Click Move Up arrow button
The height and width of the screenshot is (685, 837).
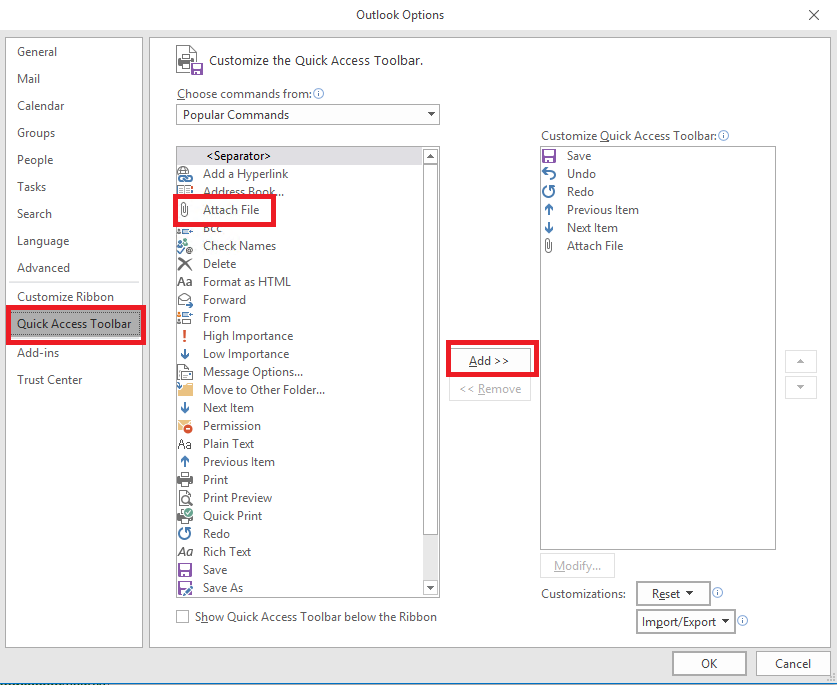tap(801, 361)
